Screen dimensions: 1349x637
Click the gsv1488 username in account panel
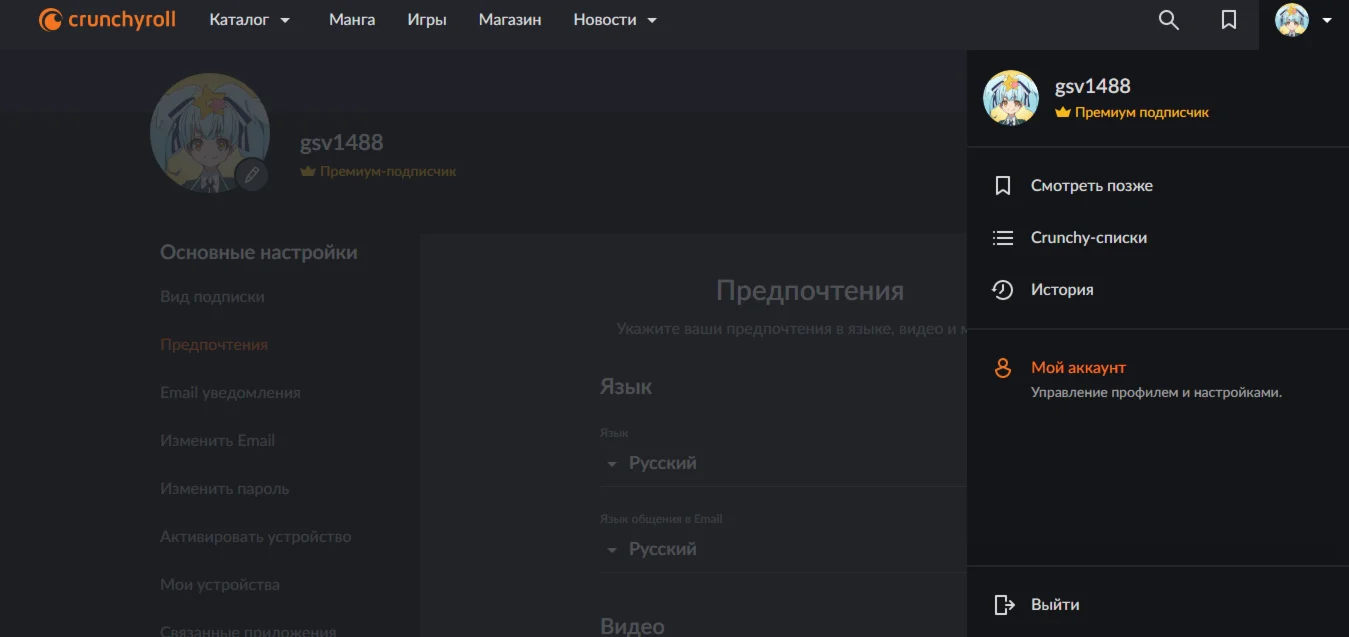click(1092, 86)
